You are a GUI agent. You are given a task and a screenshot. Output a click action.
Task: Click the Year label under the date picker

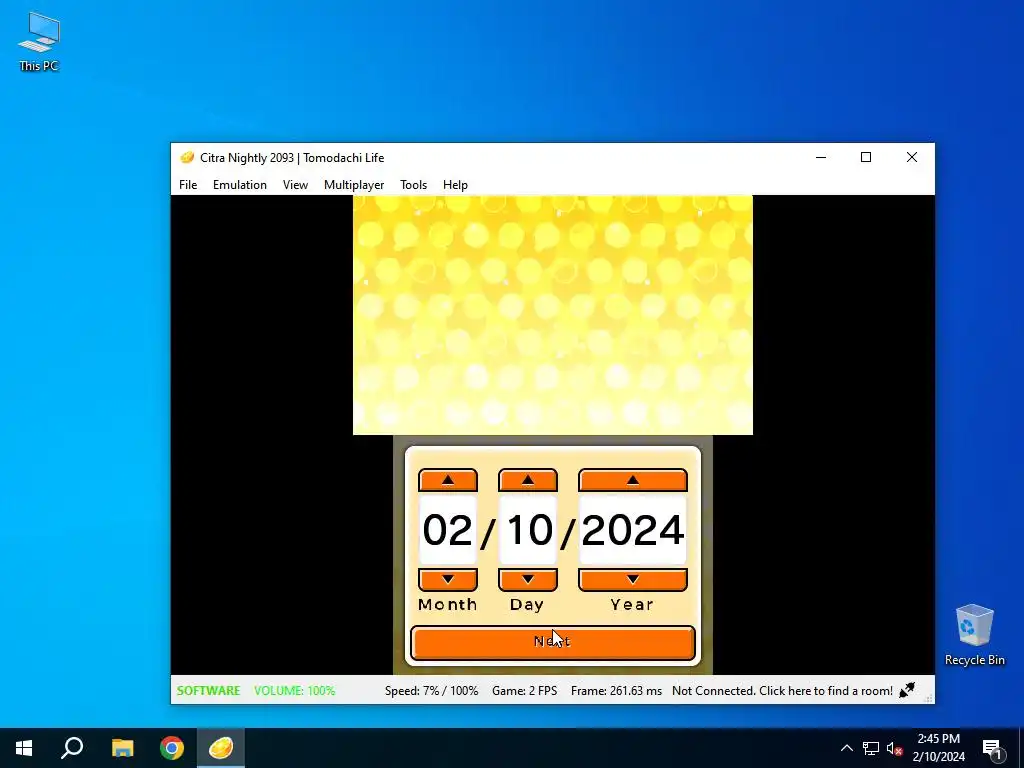click(x=632, y=605)
